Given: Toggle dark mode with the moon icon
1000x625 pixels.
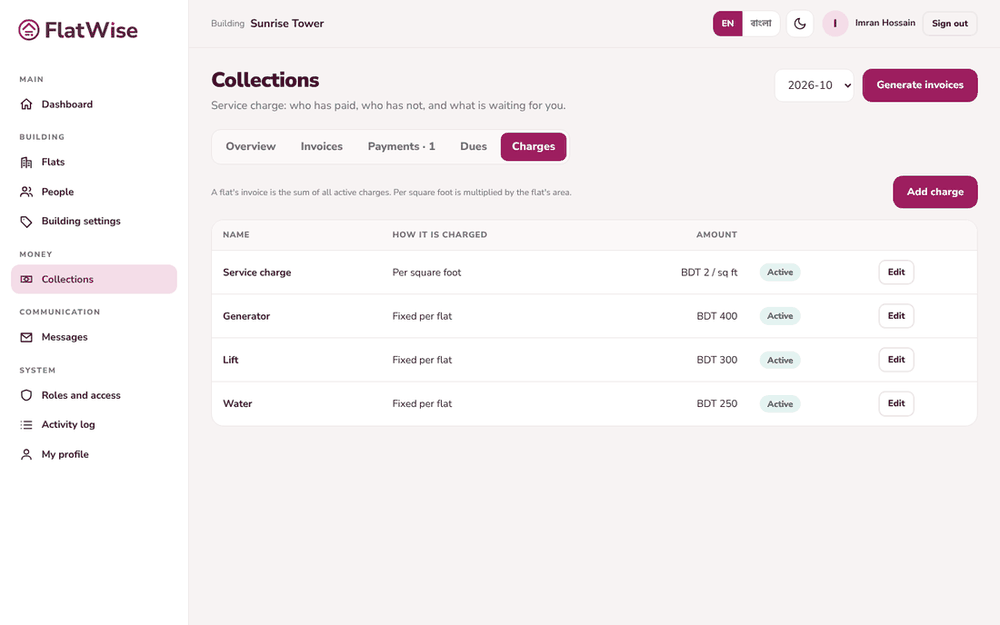Looking at the screenshot, I should pos(800,24).
